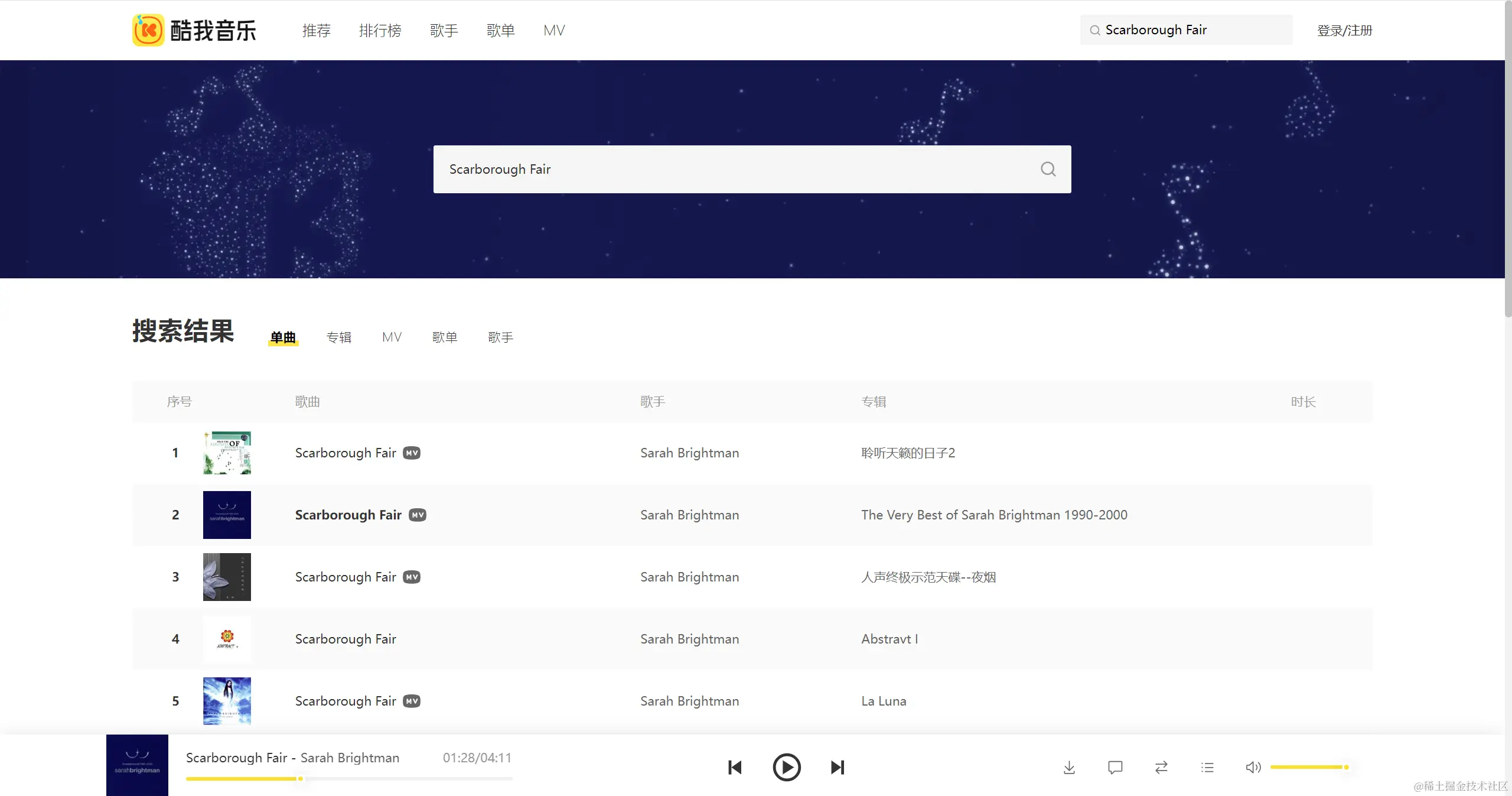This screenshot has width=1512, height=796.
Task: Click the song progress bar
Action: 348,779
